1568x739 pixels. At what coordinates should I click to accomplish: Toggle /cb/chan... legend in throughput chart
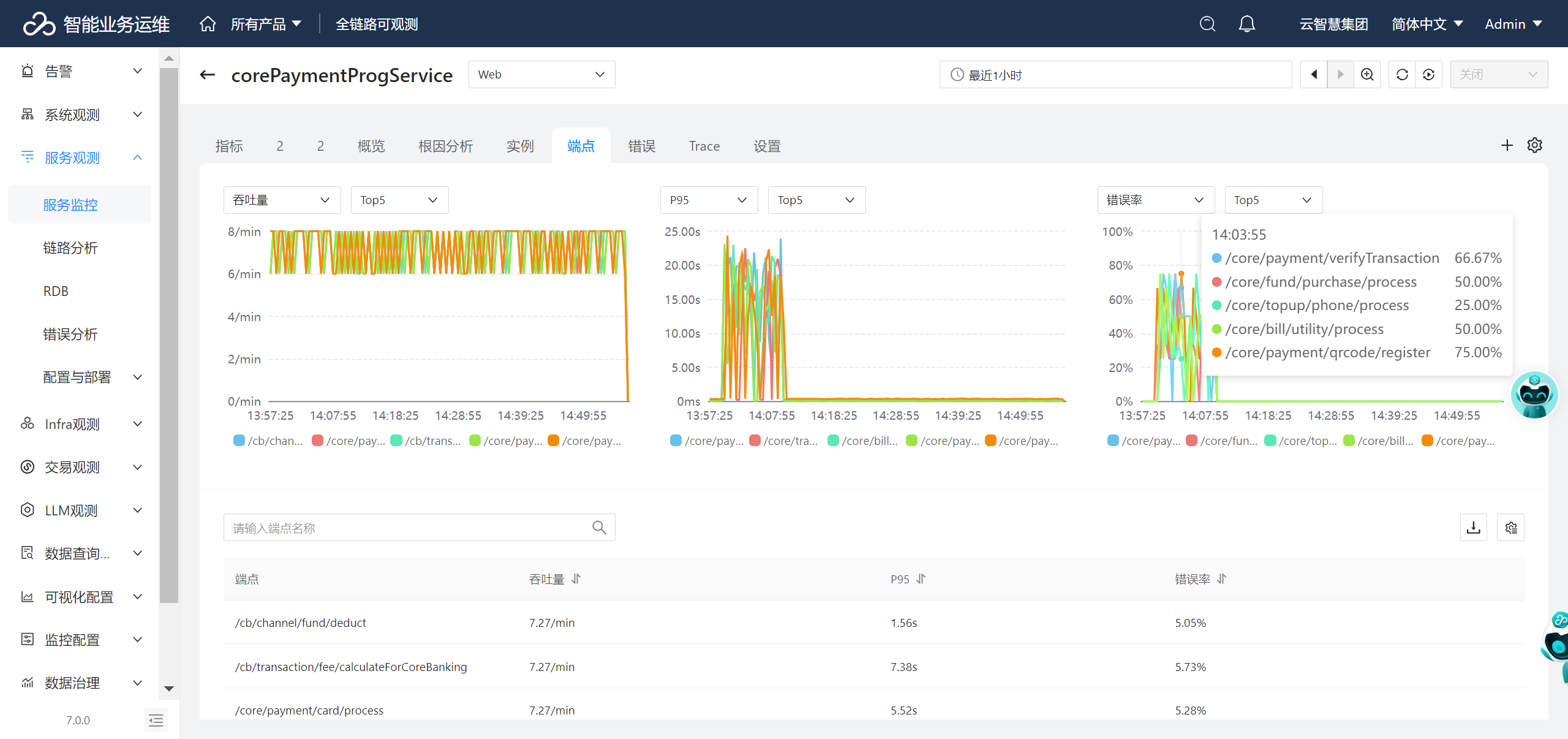(x=268, y=441)
